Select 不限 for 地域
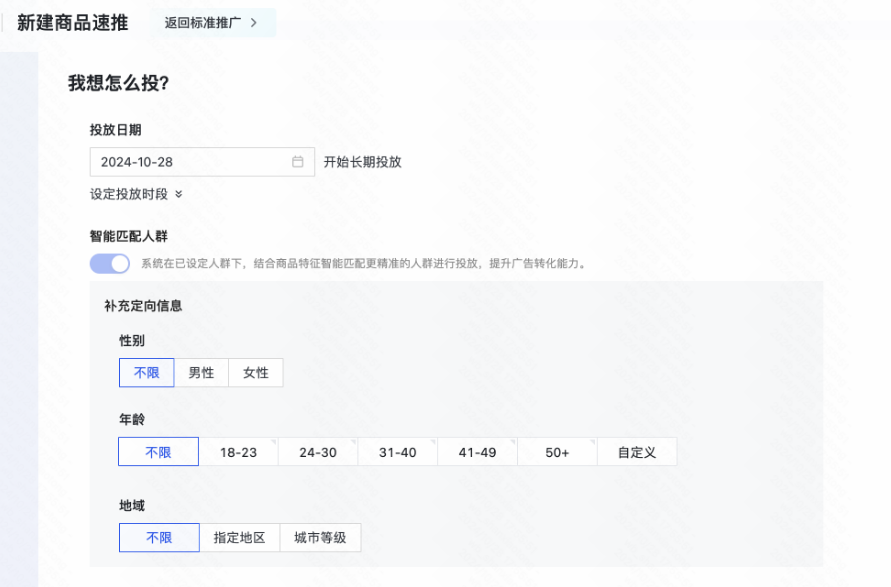The height and width of the screenshot is (587, 891). (158, 537)
